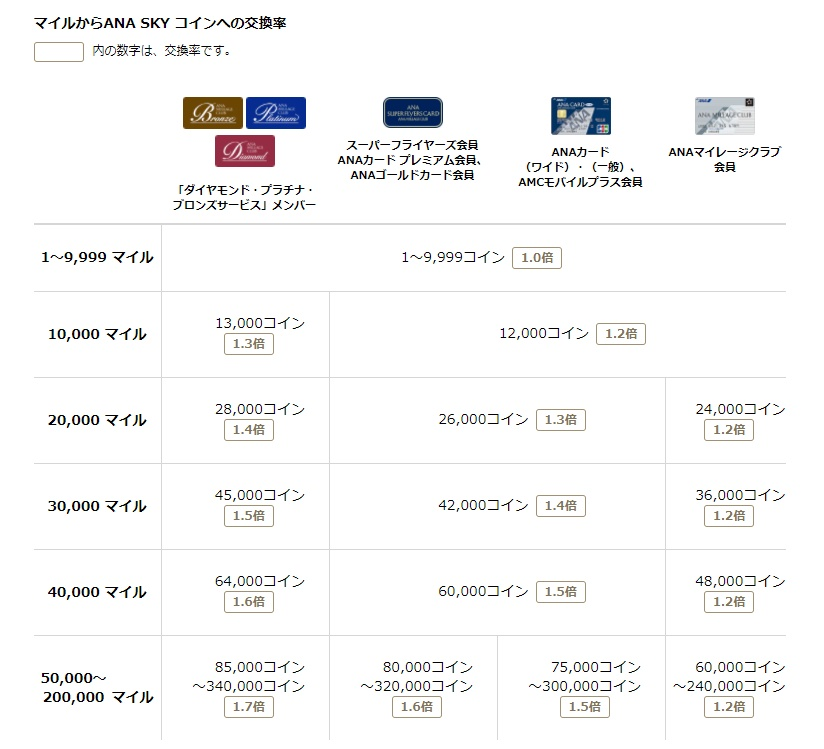The image size is (824, 749).
Task: Click the 1.7倍 rate badge
Action: [249, 707]
